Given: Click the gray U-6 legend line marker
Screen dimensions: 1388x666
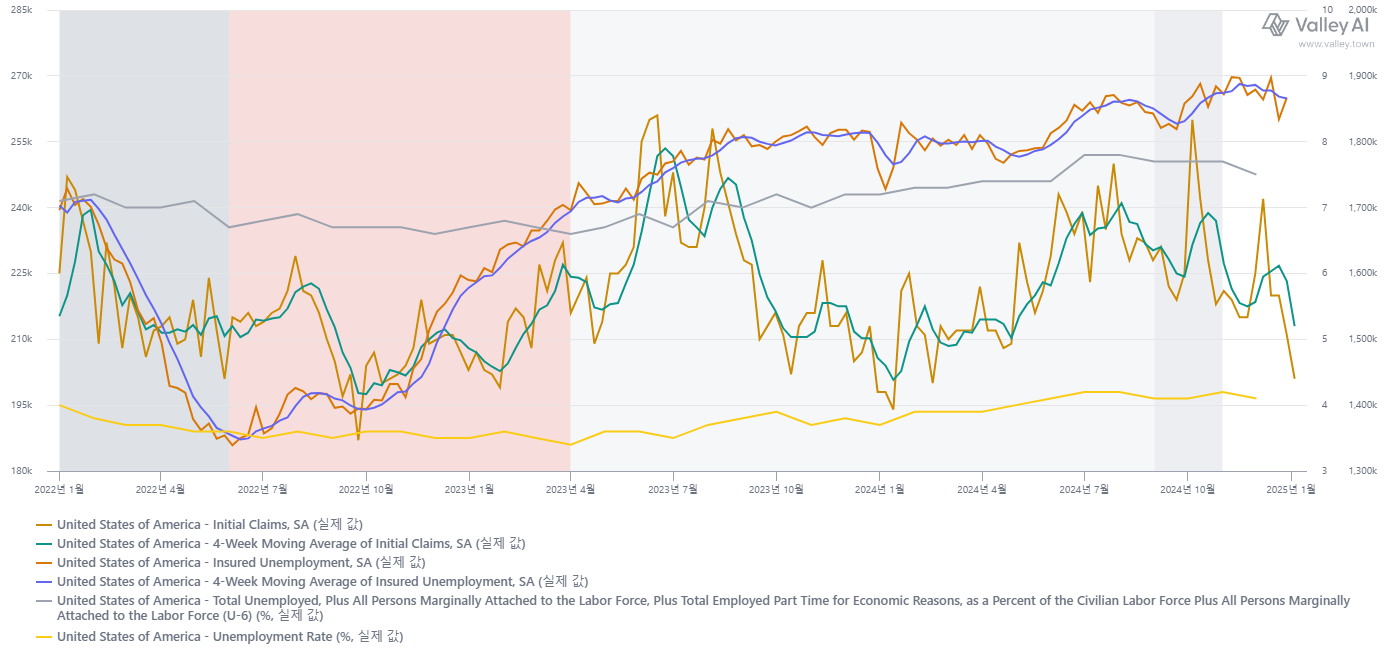Looking at the screenshot, I should (x=44, y=601).
